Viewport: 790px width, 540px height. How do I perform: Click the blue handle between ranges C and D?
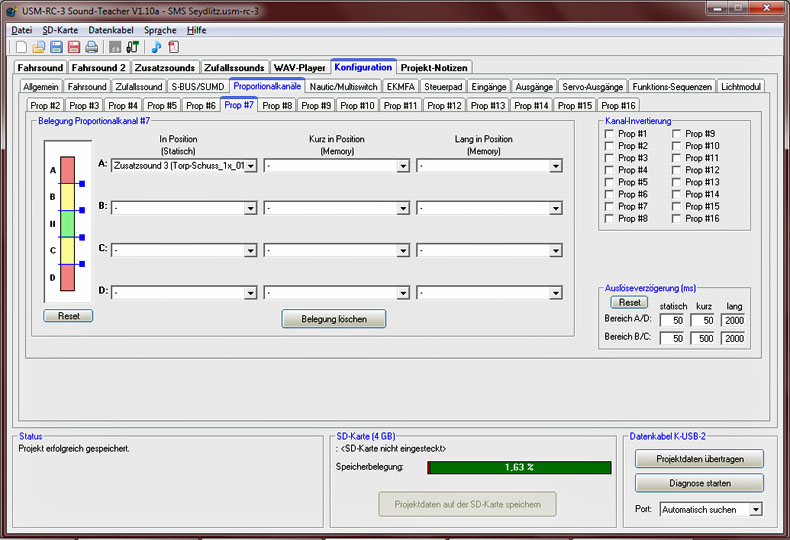tap(82, 264)
